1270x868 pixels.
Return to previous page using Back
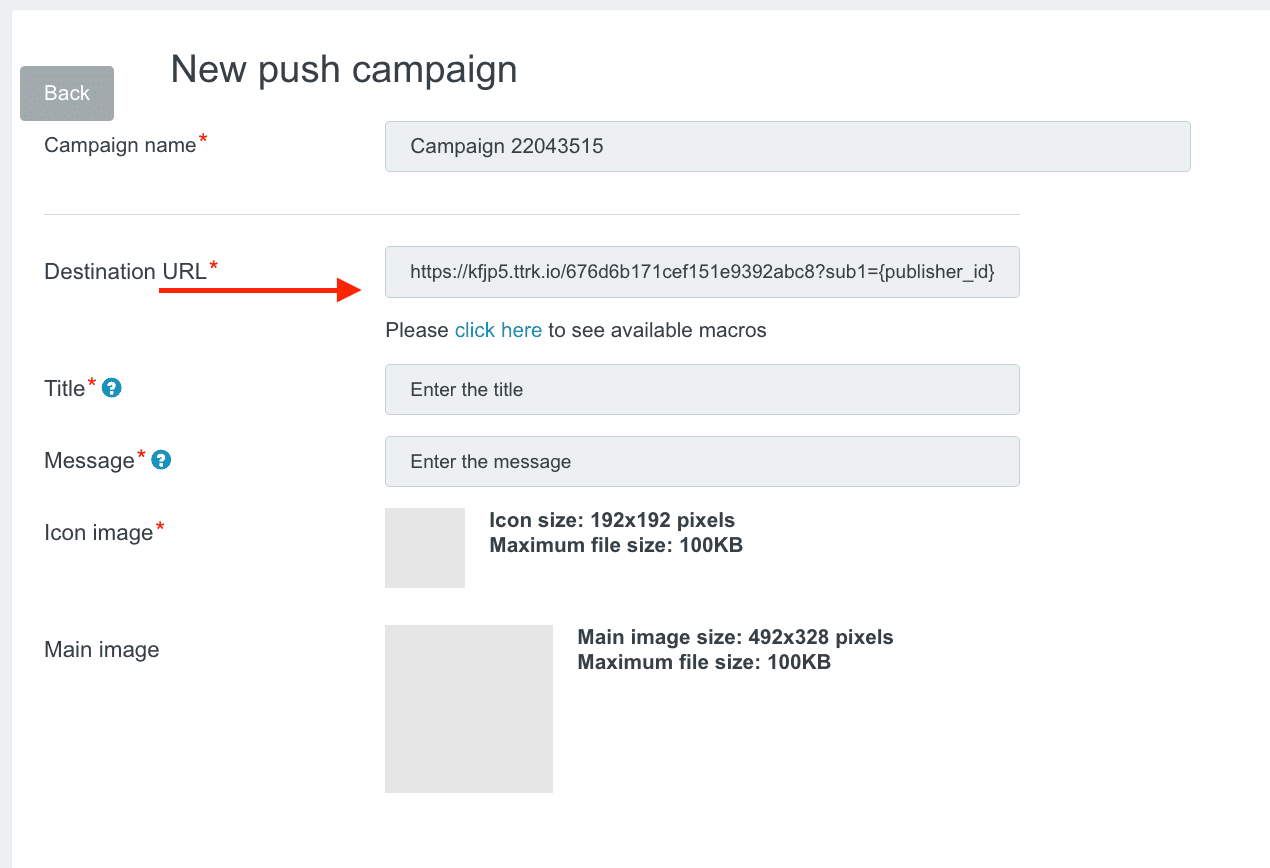[66, 93]
